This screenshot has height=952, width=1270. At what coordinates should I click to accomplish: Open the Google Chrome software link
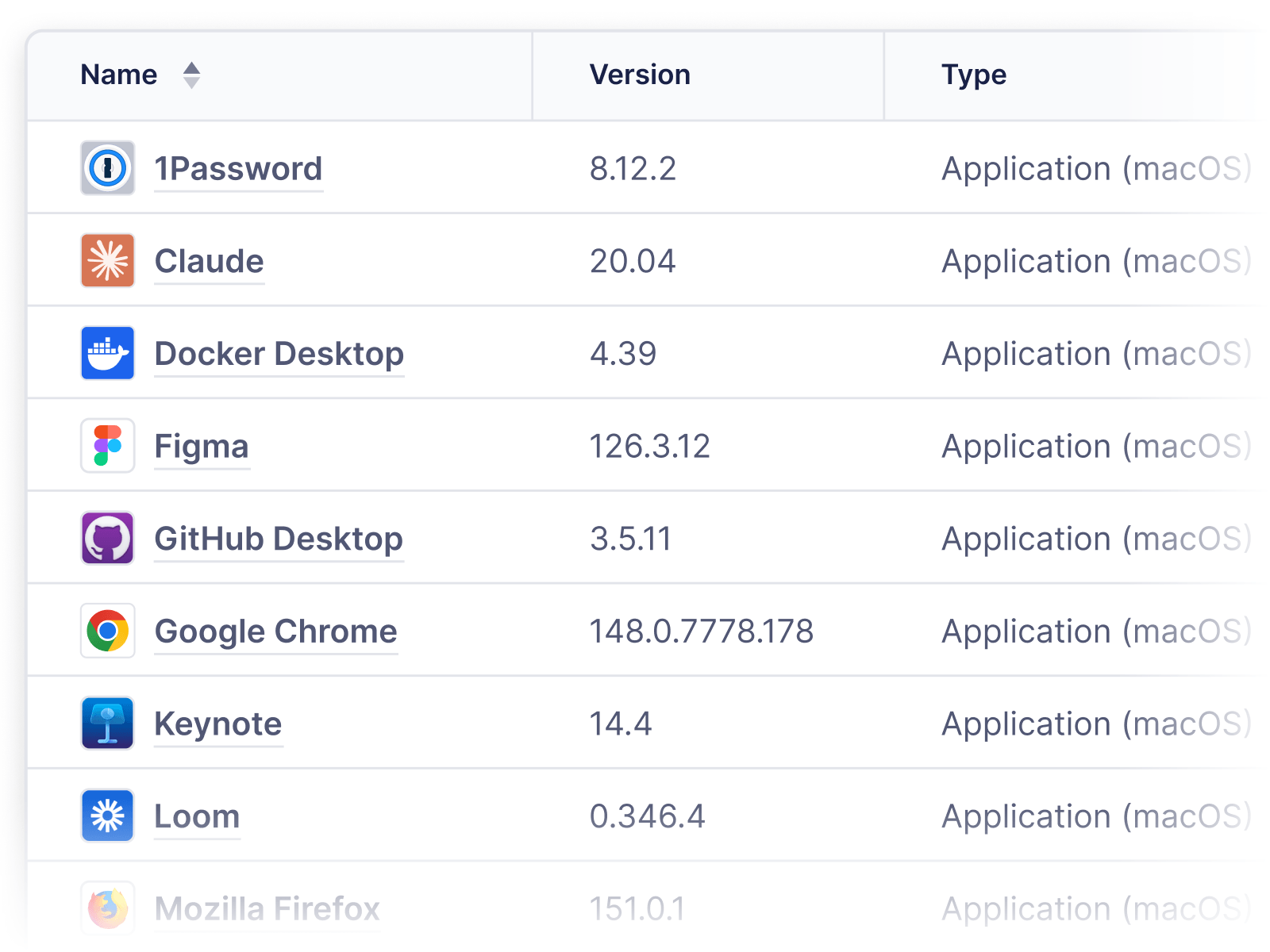click(x=275, y=632)
